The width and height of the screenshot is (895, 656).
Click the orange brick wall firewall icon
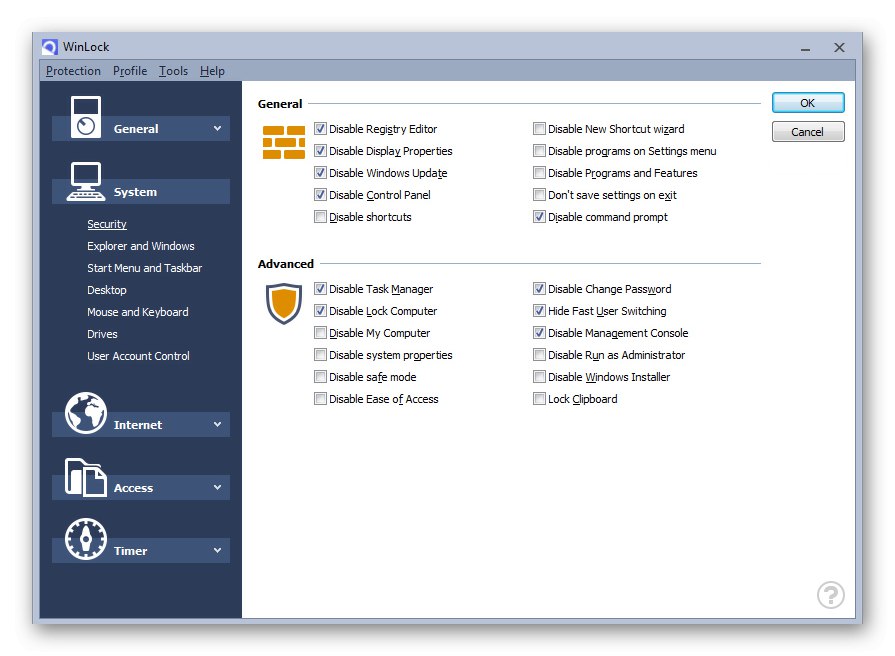[x=284, y=142]
